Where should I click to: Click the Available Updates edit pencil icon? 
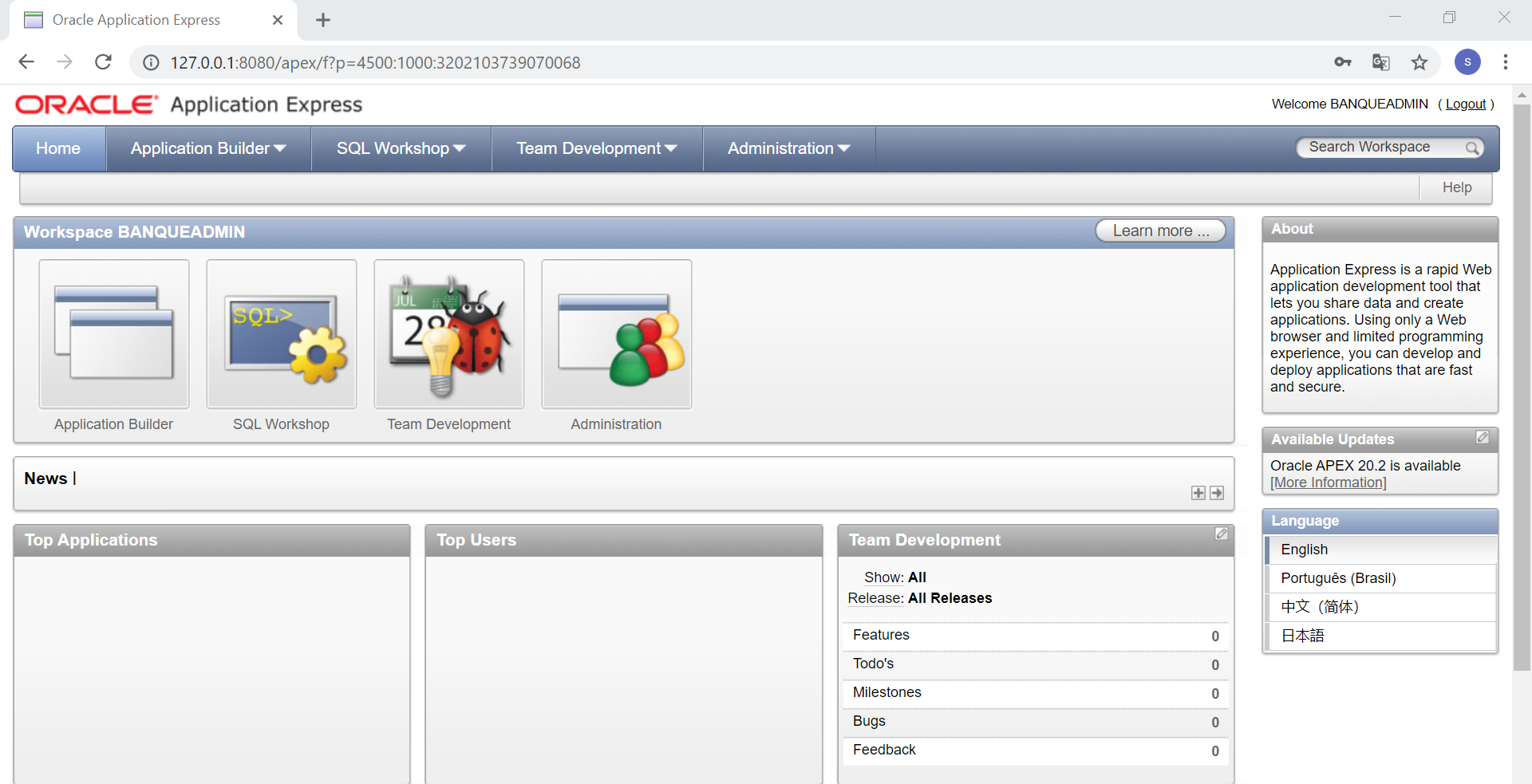point(1483,437)
